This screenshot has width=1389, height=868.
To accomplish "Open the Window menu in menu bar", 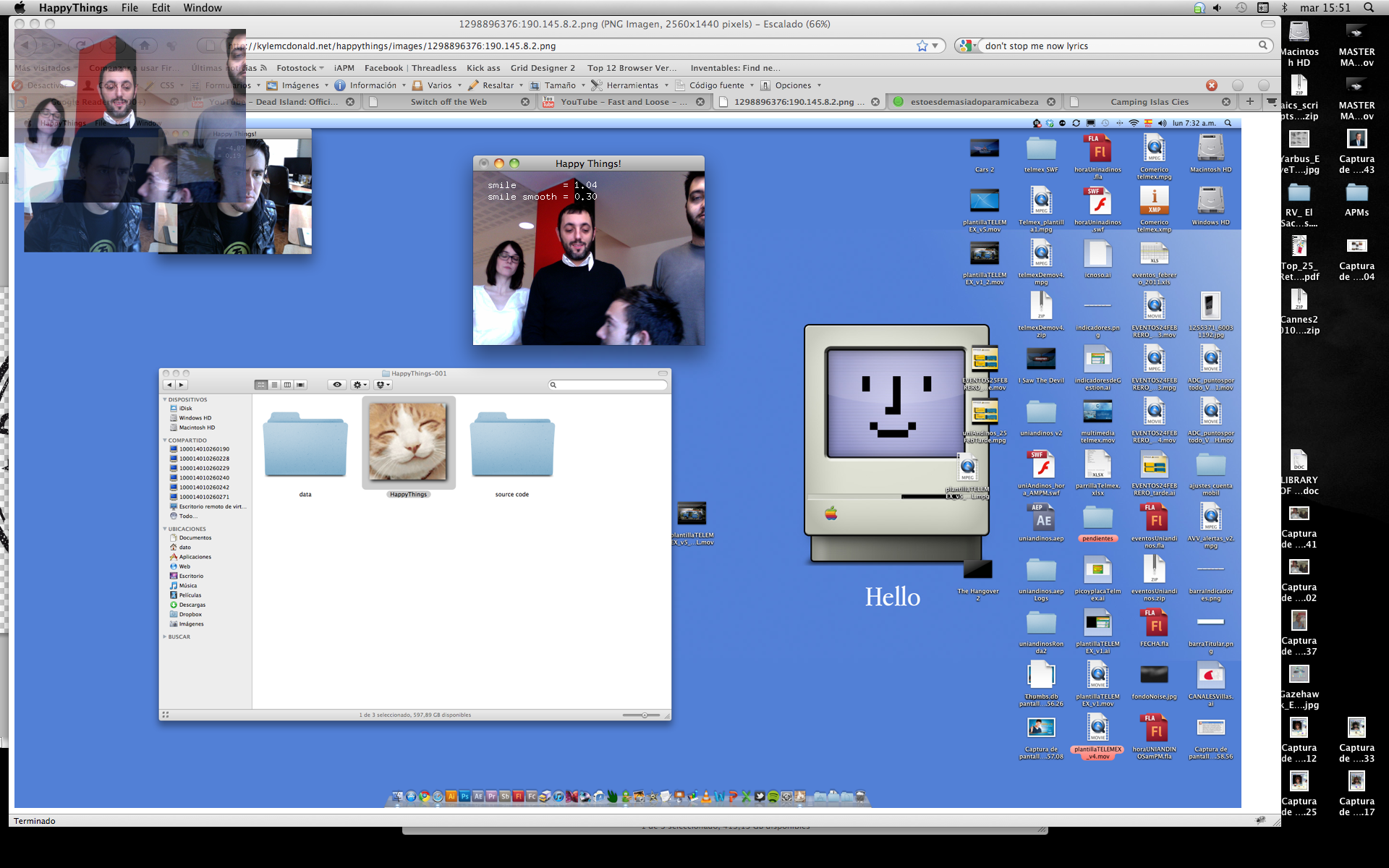I will (203, 8).
